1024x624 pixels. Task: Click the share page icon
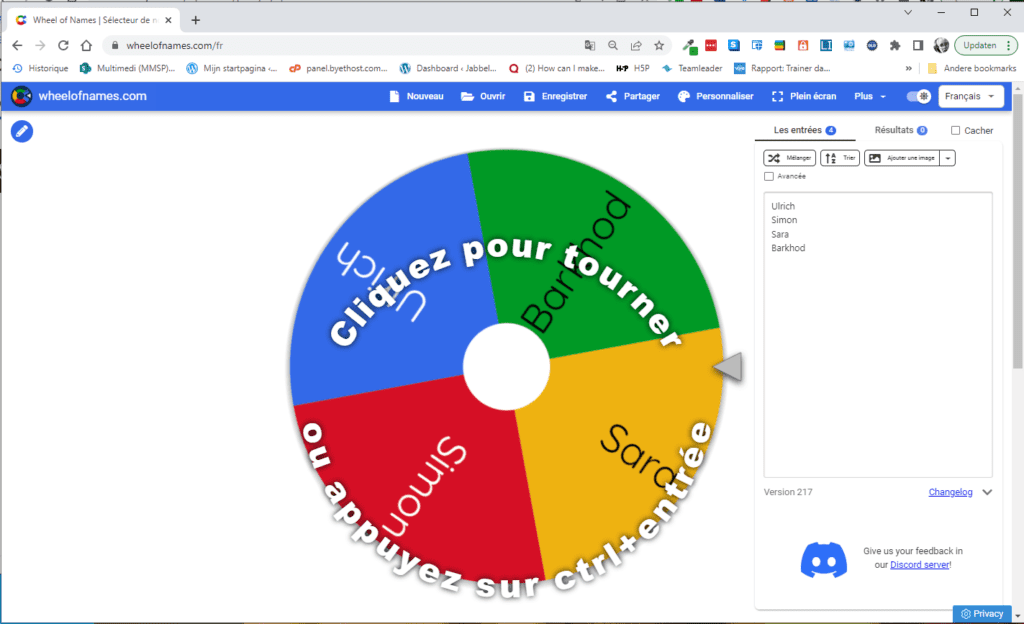[636, 45]
